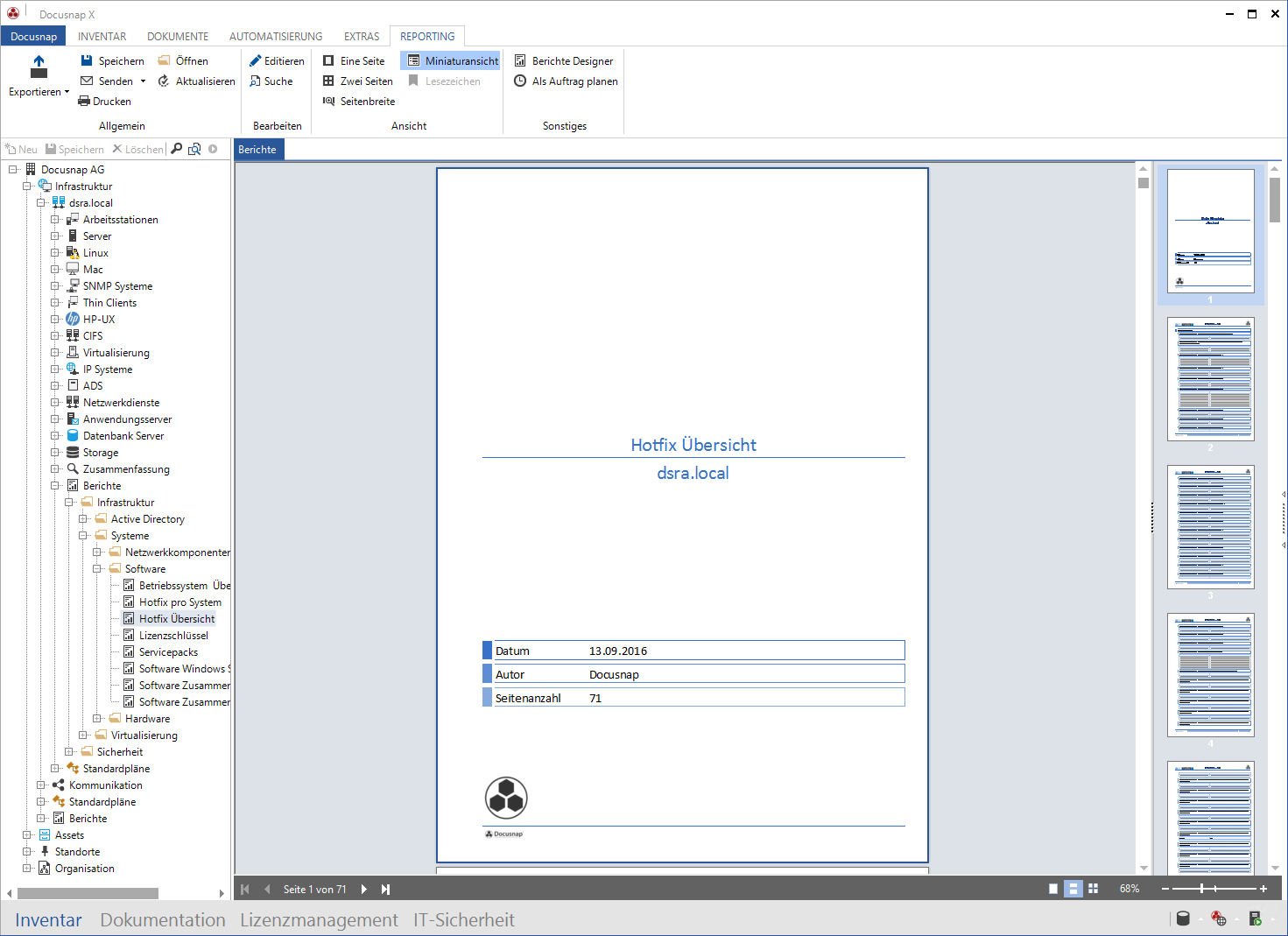This screenshot has width=1288, height=936.
Task: Click the database icon in bottom bar
Action: point(1183,918)
